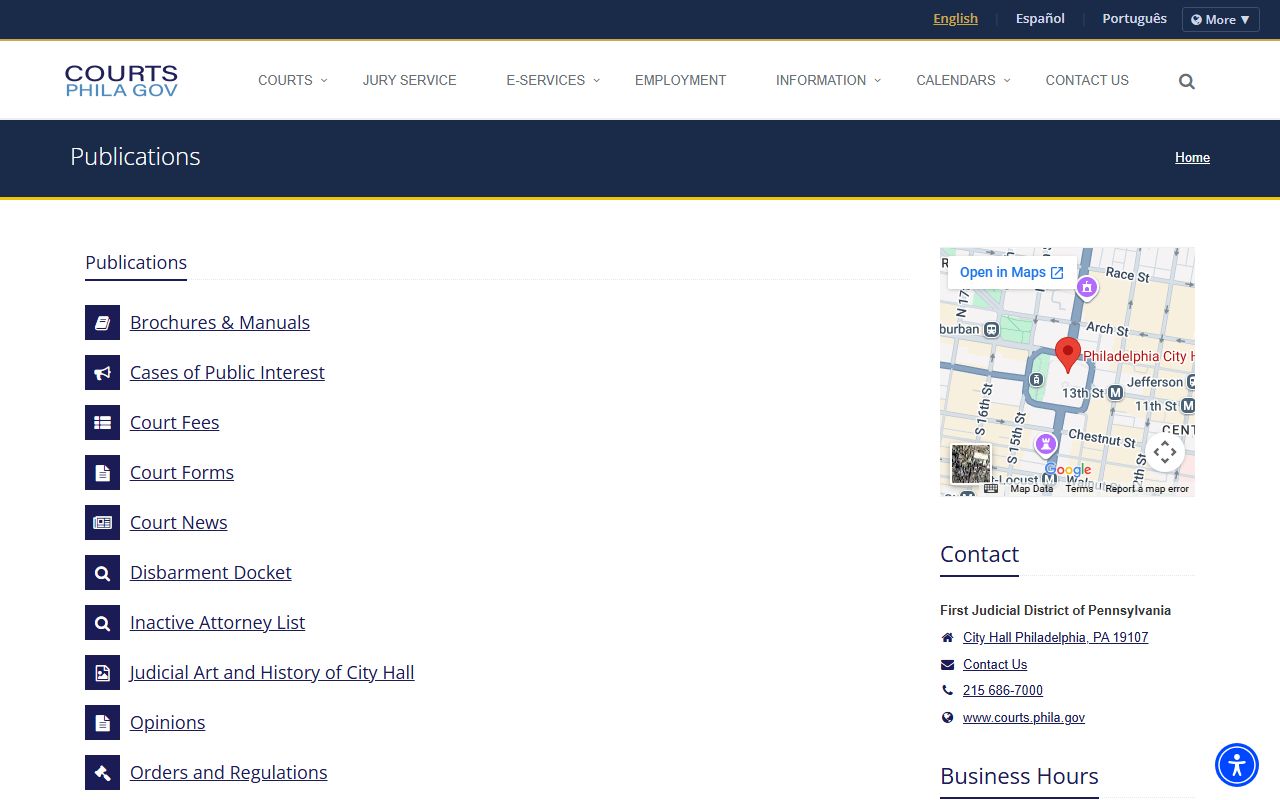The height and width of the screenshot is (800, 1280).
Task: Click Report a map error link
Action: tap(1147, 489)
